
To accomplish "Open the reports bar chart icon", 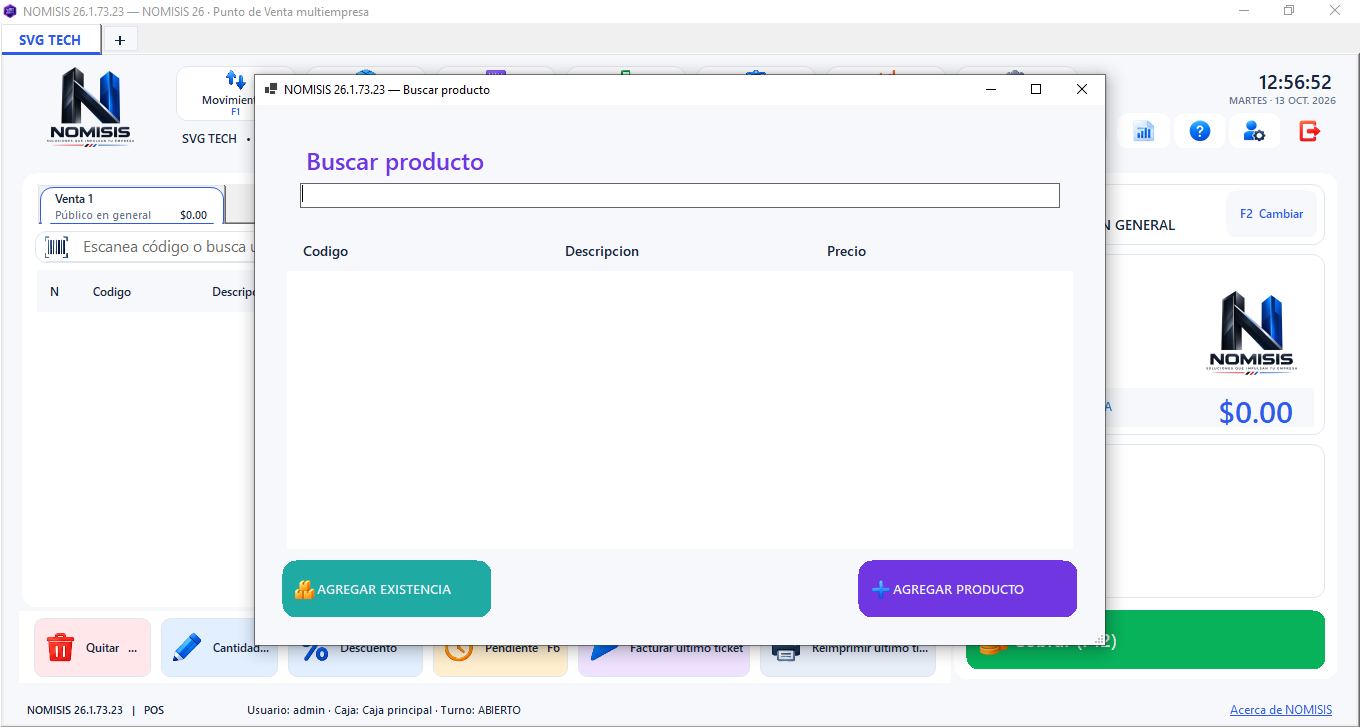I will click(1144, 131).
